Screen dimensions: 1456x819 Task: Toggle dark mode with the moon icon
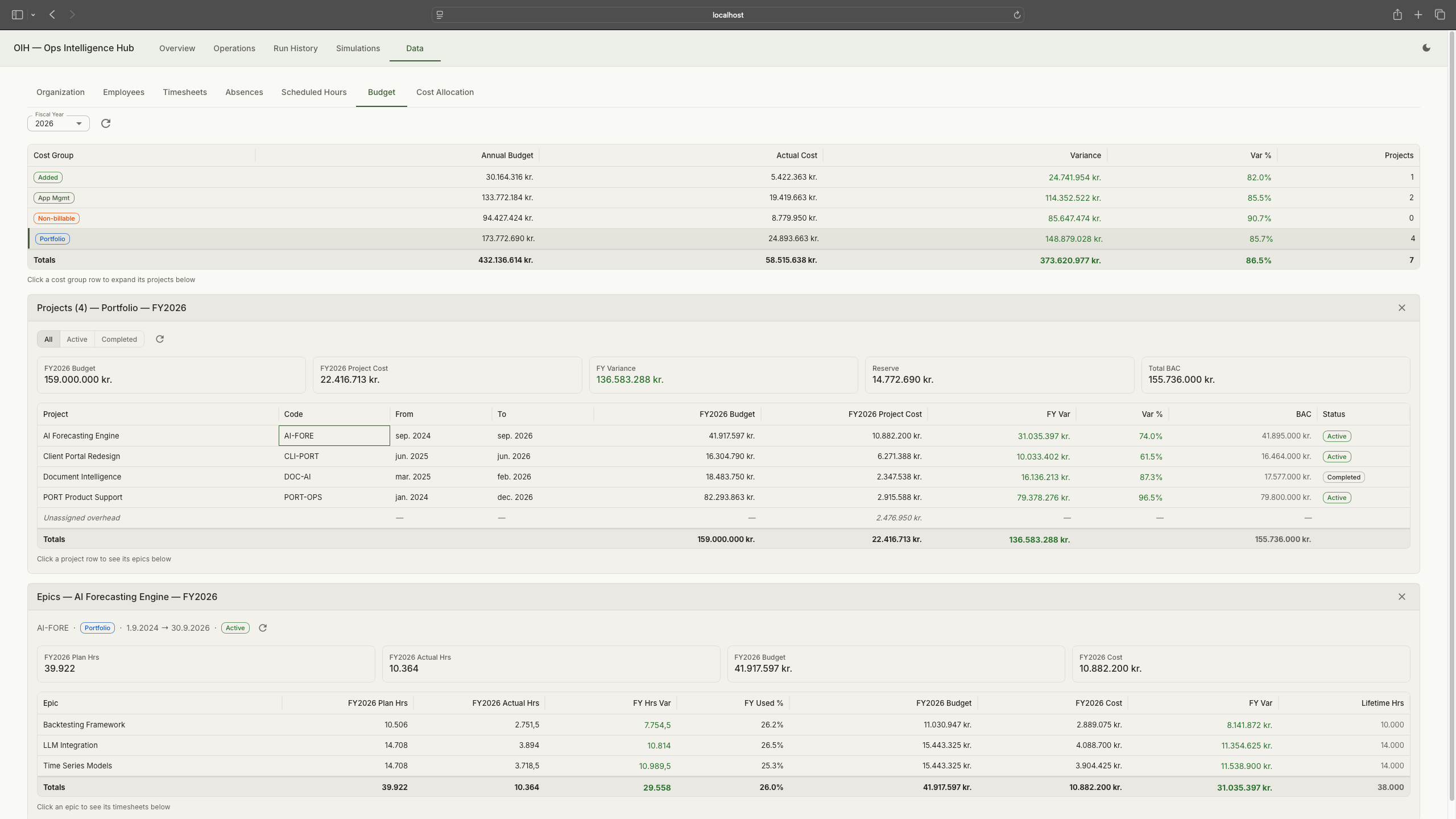pyautogui.click(x=1426, y=48)
